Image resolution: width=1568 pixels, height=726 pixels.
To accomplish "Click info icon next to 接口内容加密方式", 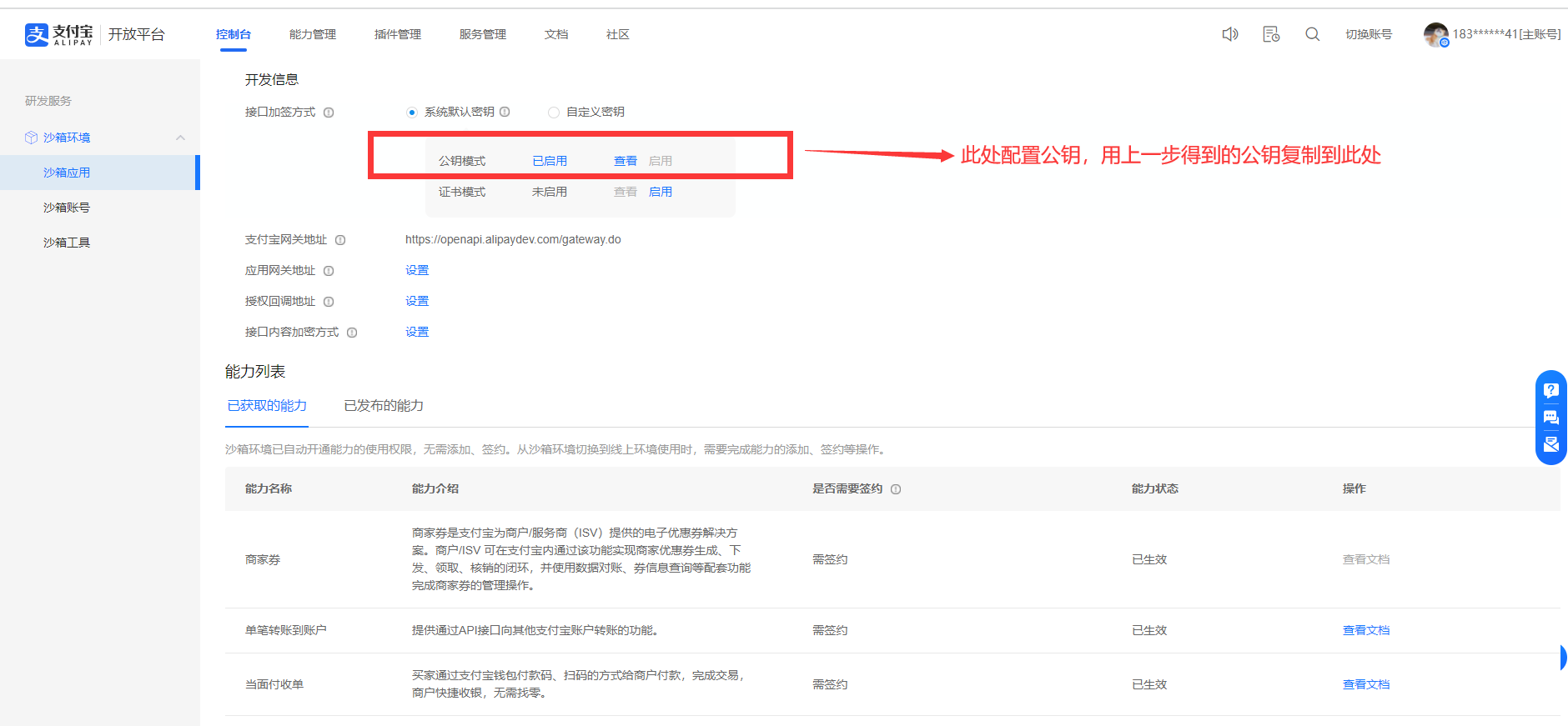I will (352, 333).
